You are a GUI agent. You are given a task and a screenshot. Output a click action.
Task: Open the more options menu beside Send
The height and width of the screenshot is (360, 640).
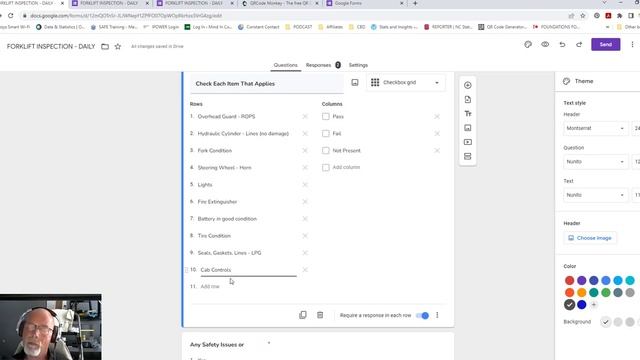point(632,44)
